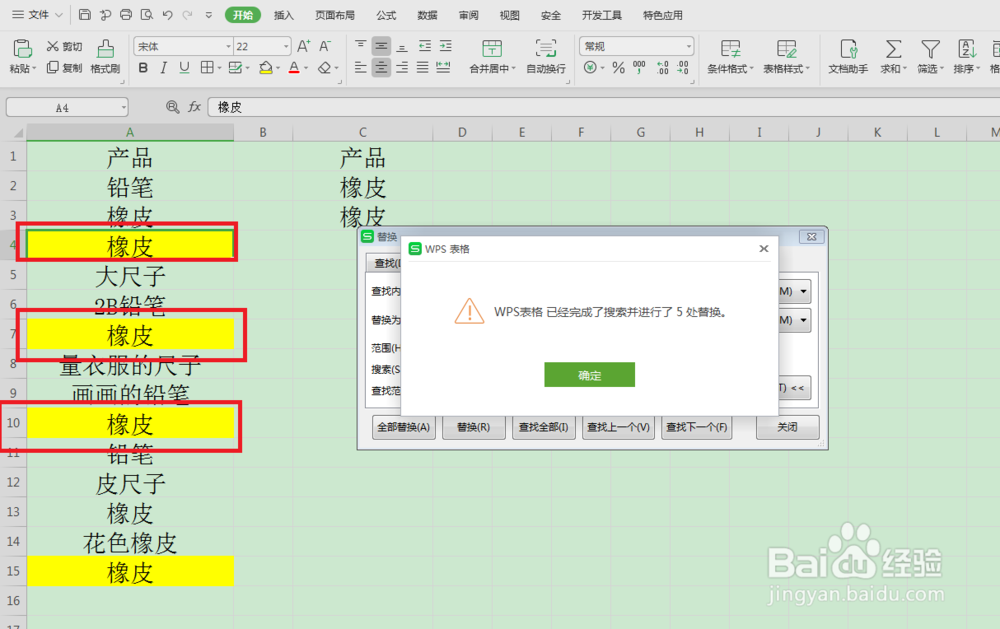Click Merge and Center (合并居中) icon
This screenshot has width=1000, height=629.
492,48
